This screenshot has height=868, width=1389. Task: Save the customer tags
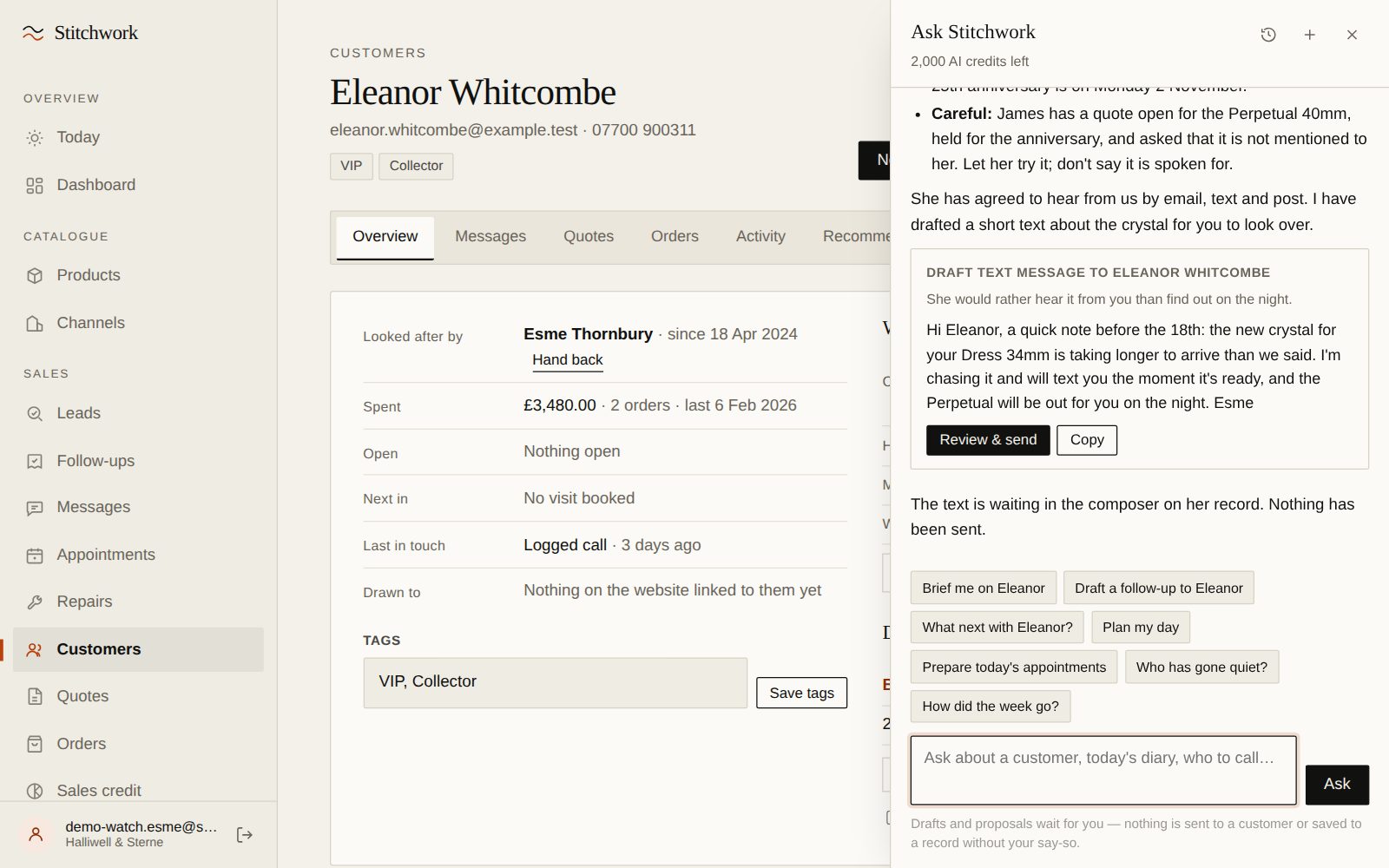(x=801, y=693)
